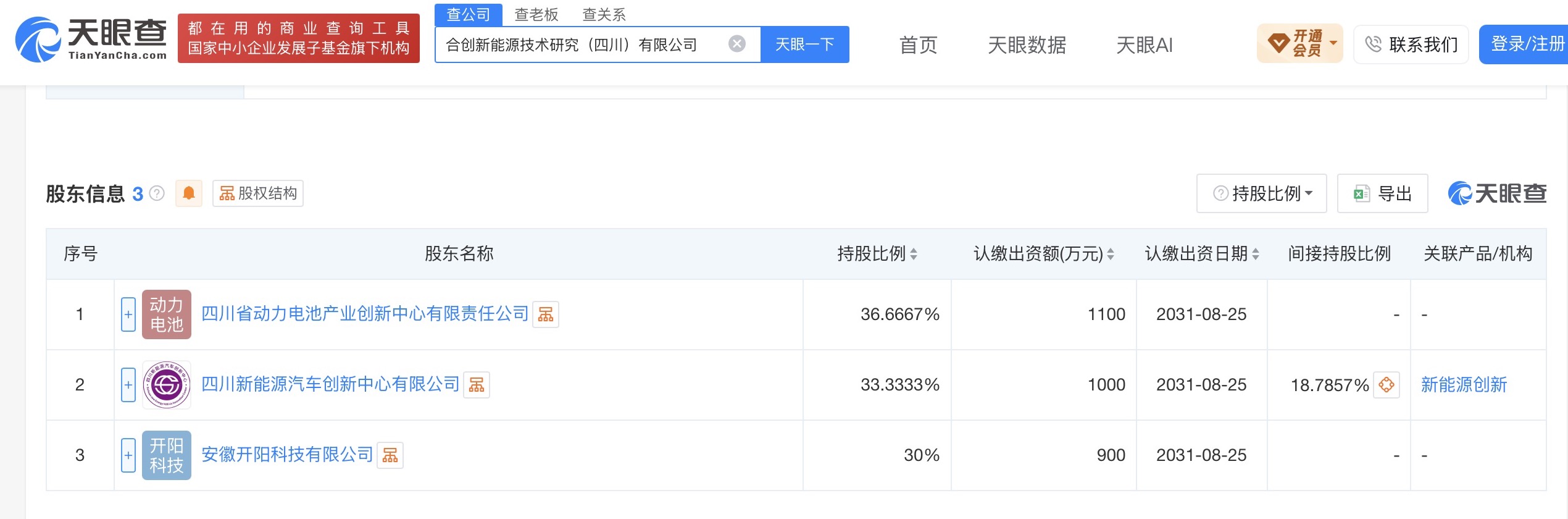
Task: Go to 首页 in the navigation
Action: click(919, 44)
